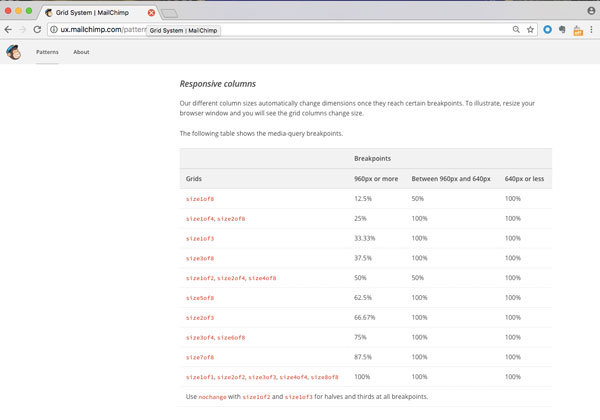
Task: Click the blue circle extension icon
Action: [548, 29]
